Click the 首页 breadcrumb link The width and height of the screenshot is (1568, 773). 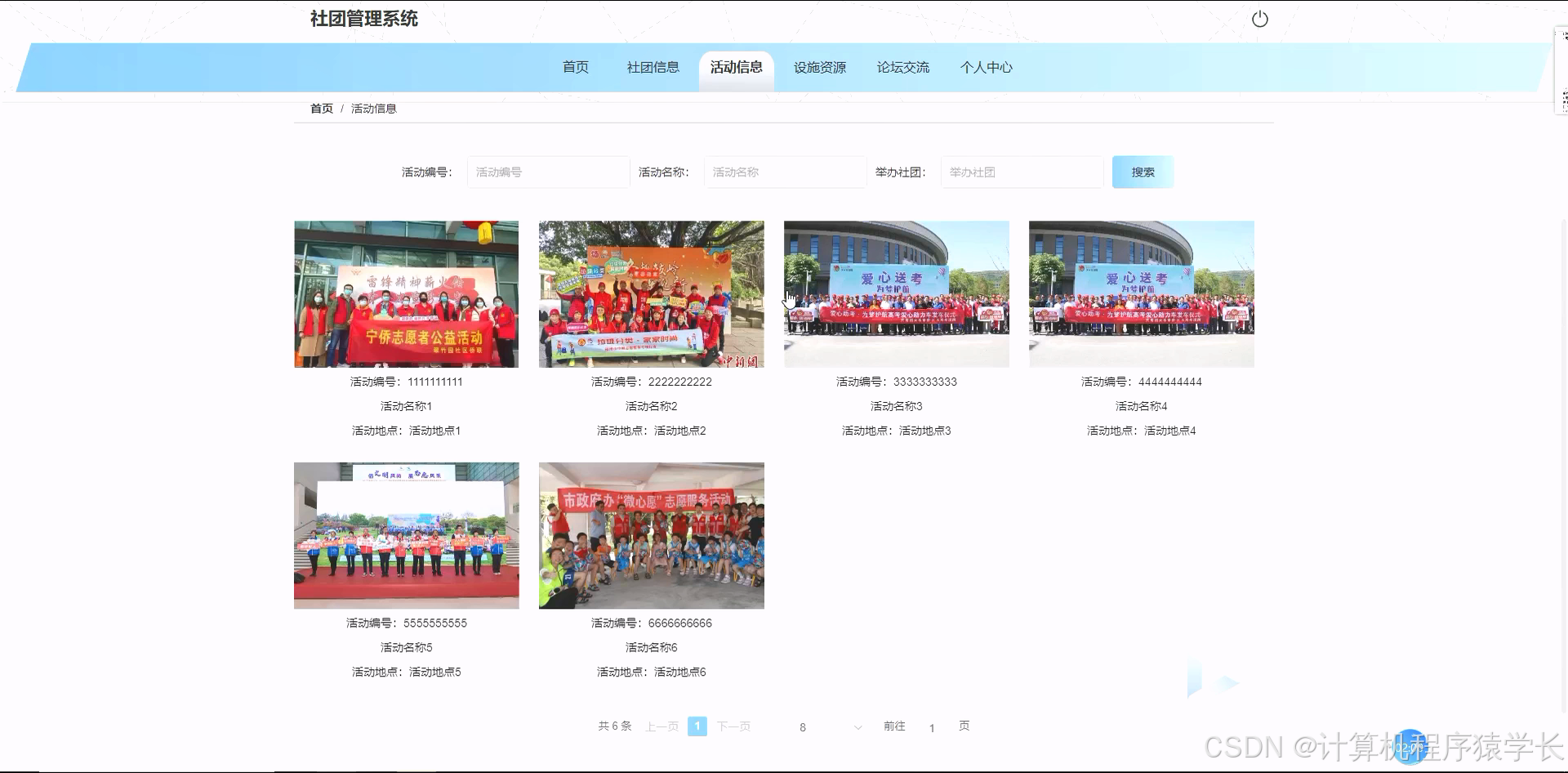(x=322, y=108)
